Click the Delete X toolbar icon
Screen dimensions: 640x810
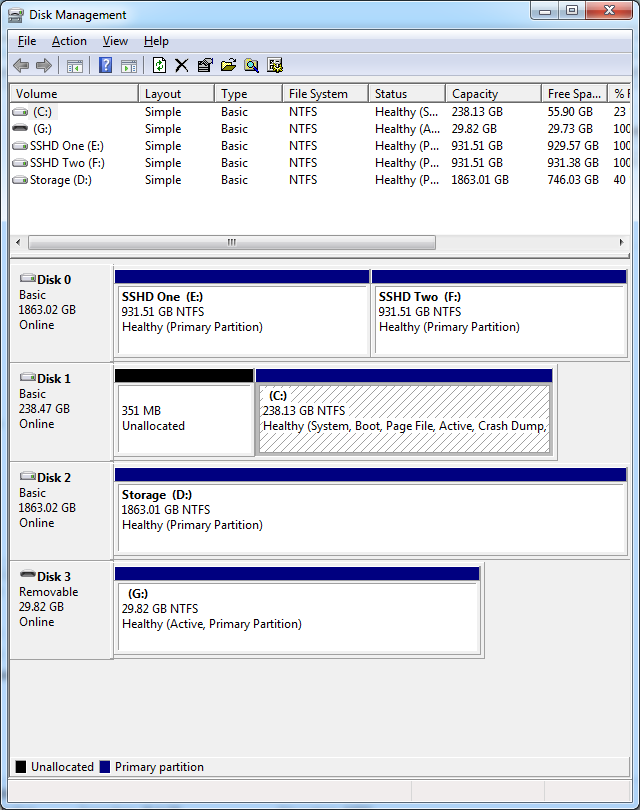pos(181,65)
